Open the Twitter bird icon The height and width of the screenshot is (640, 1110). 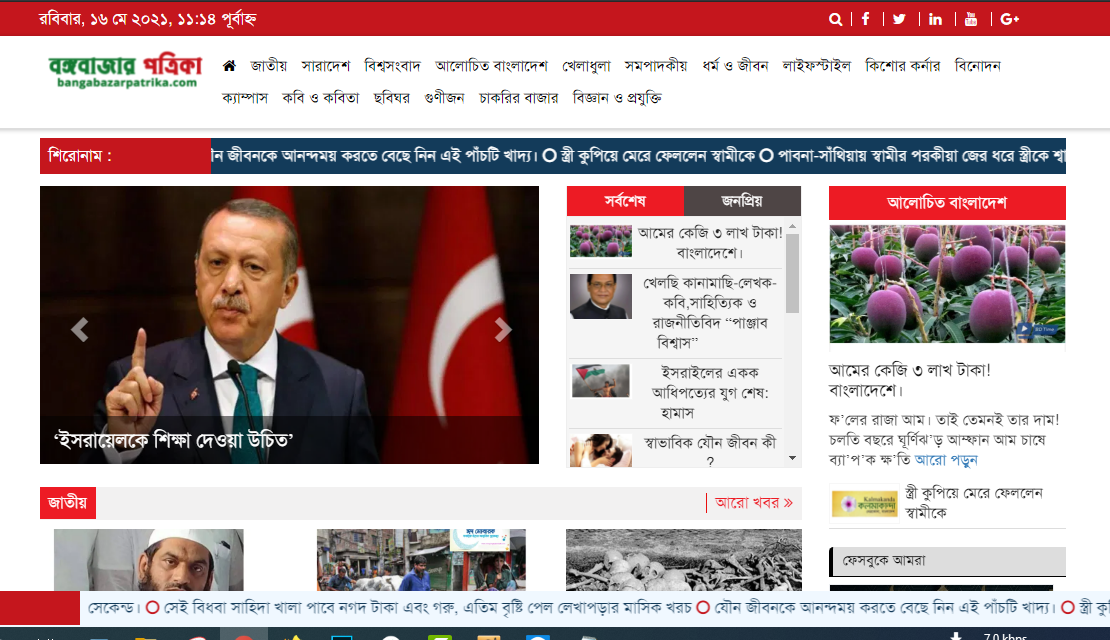900,18
